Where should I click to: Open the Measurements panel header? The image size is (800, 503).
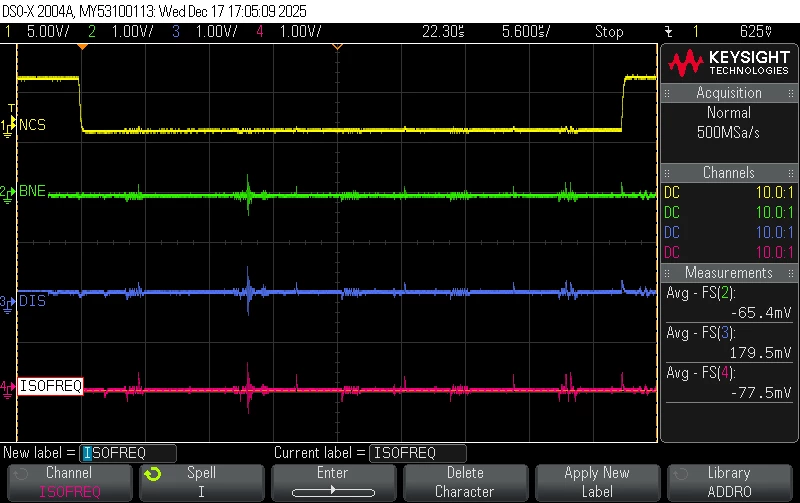[x=729, y=272]
